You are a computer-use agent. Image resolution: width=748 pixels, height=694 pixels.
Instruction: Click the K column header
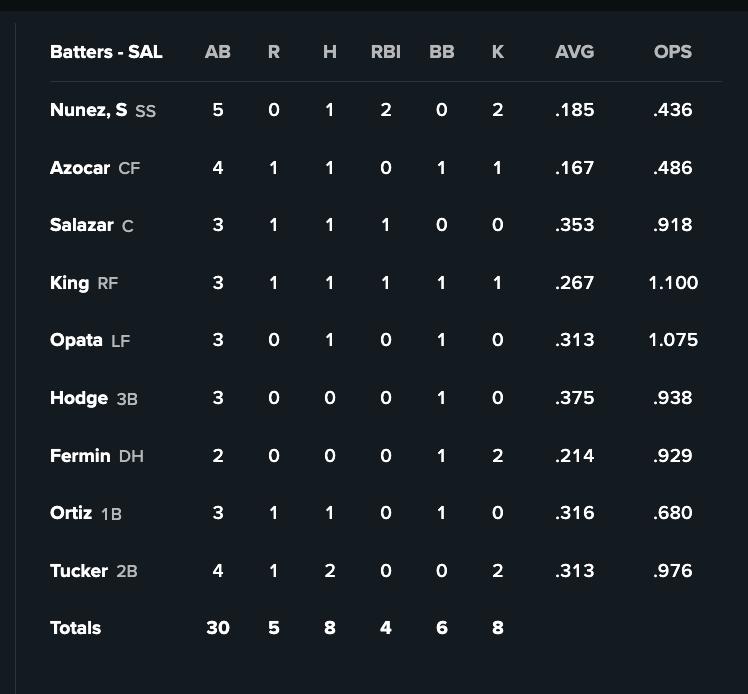click(x=497, y=52)
